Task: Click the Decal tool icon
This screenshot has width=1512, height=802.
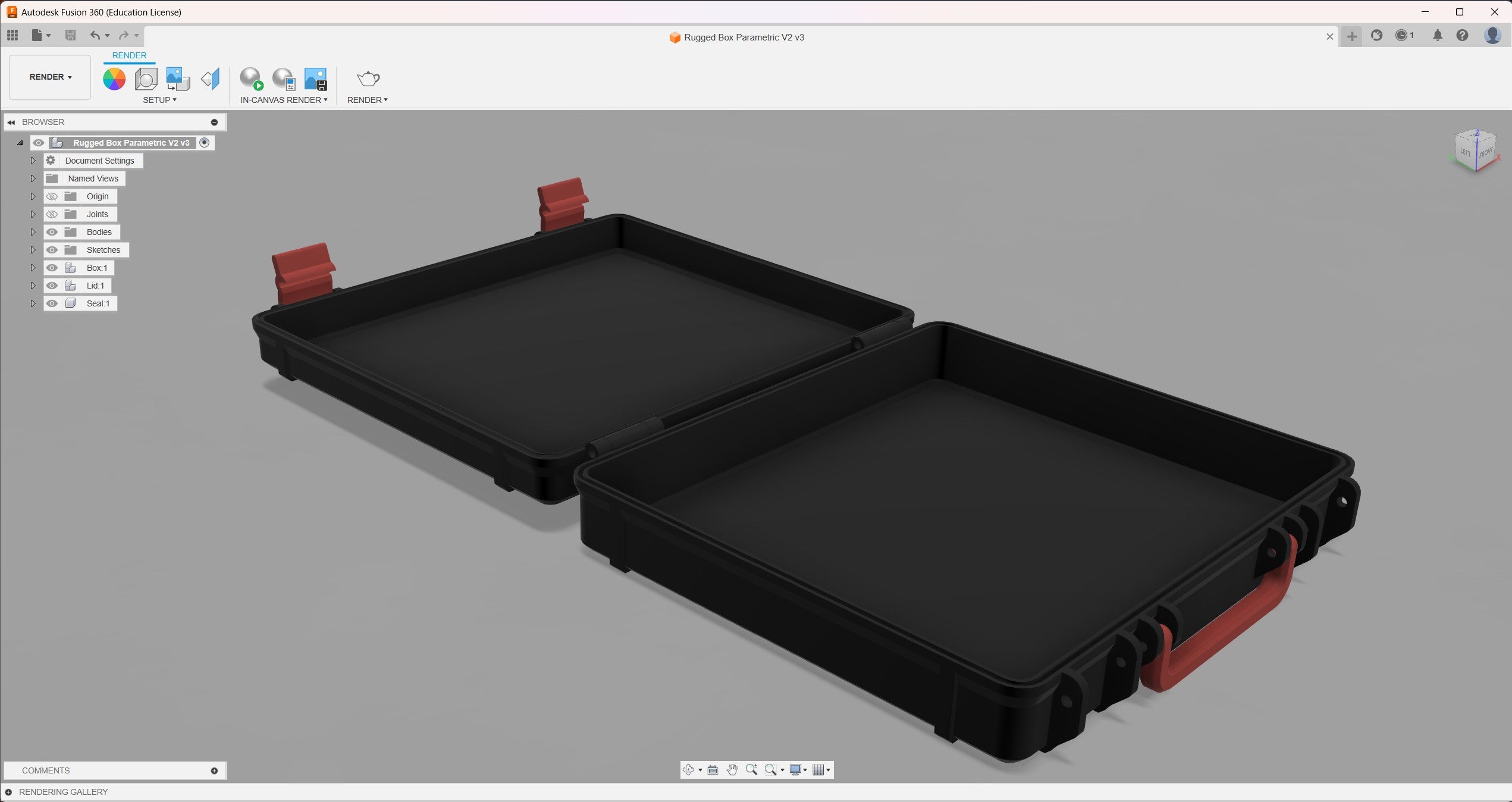Action: (178, 79)
